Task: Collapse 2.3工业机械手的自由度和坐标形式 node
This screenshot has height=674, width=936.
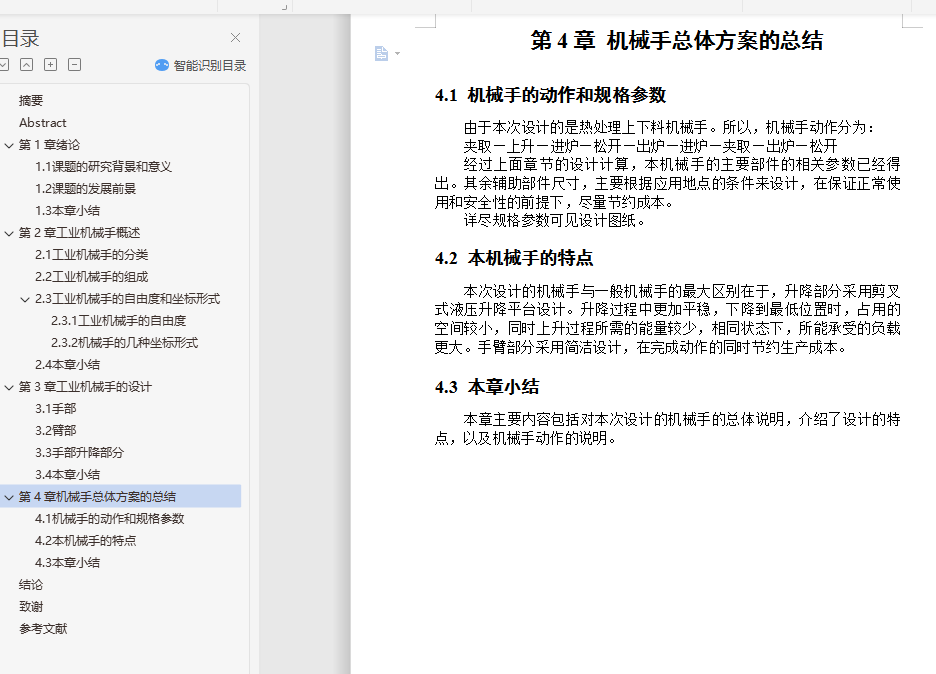Action: point(25,299)
